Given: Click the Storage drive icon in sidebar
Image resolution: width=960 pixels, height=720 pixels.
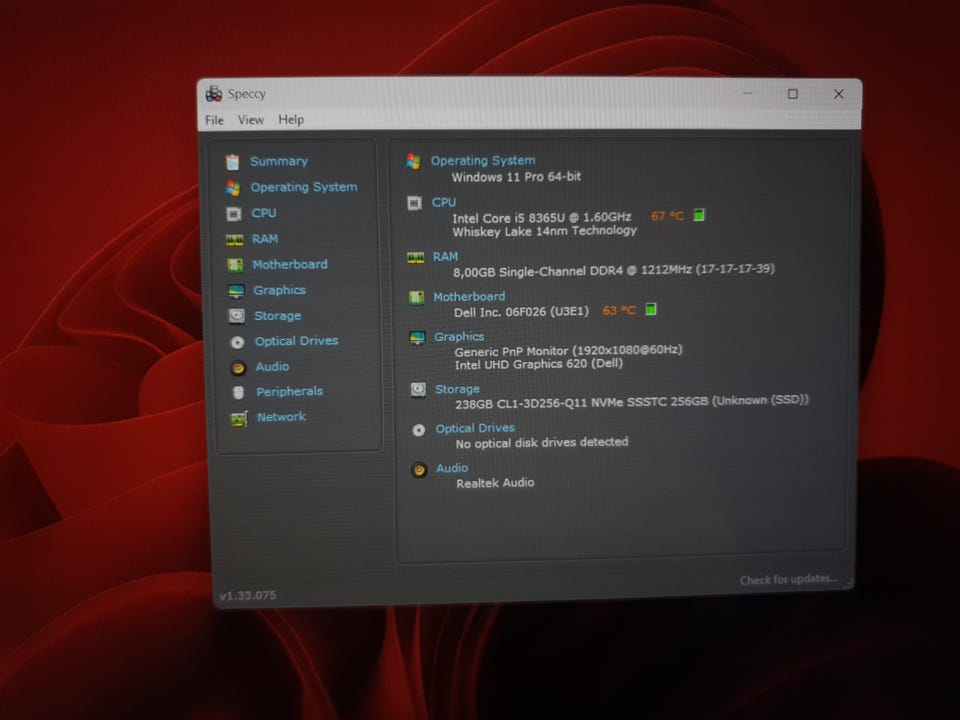Looking at the screenshot, I should point(236,316).
